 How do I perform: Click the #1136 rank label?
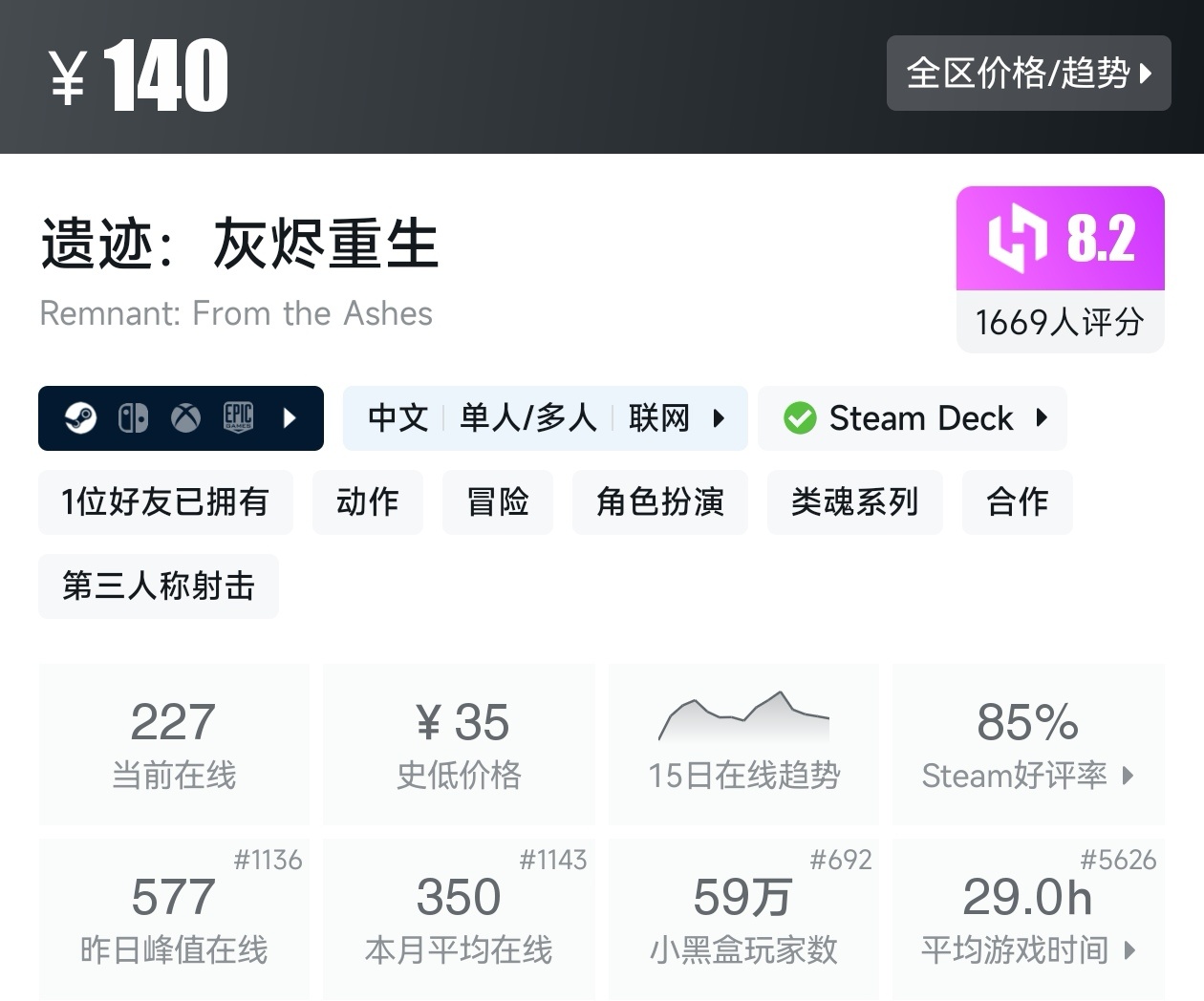tap(268, 860)
